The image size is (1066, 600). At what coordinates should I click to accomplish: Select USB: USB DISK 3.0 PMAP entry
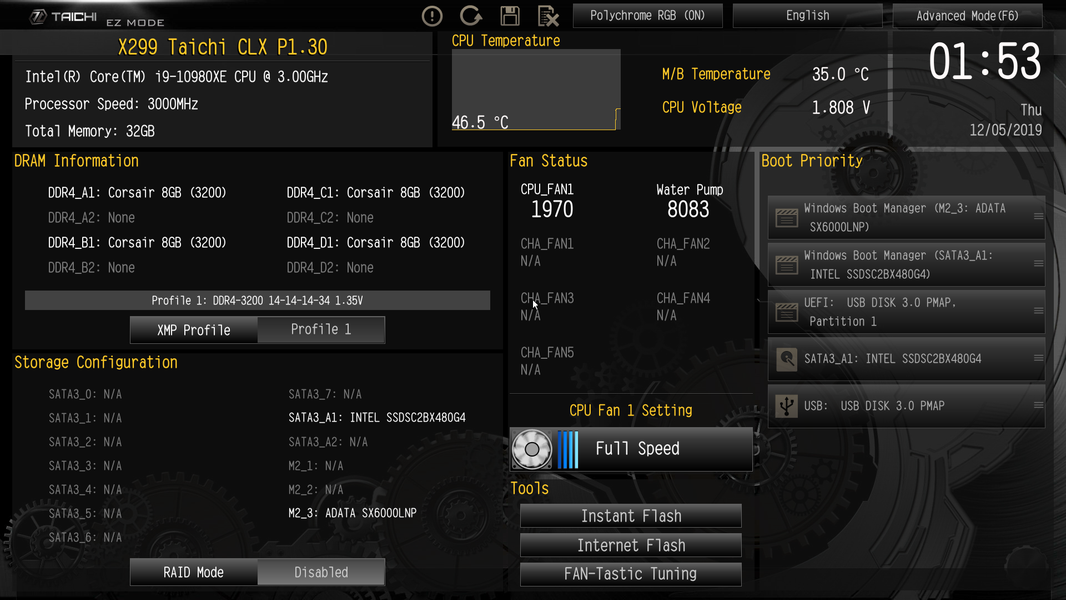pos(906,406)
